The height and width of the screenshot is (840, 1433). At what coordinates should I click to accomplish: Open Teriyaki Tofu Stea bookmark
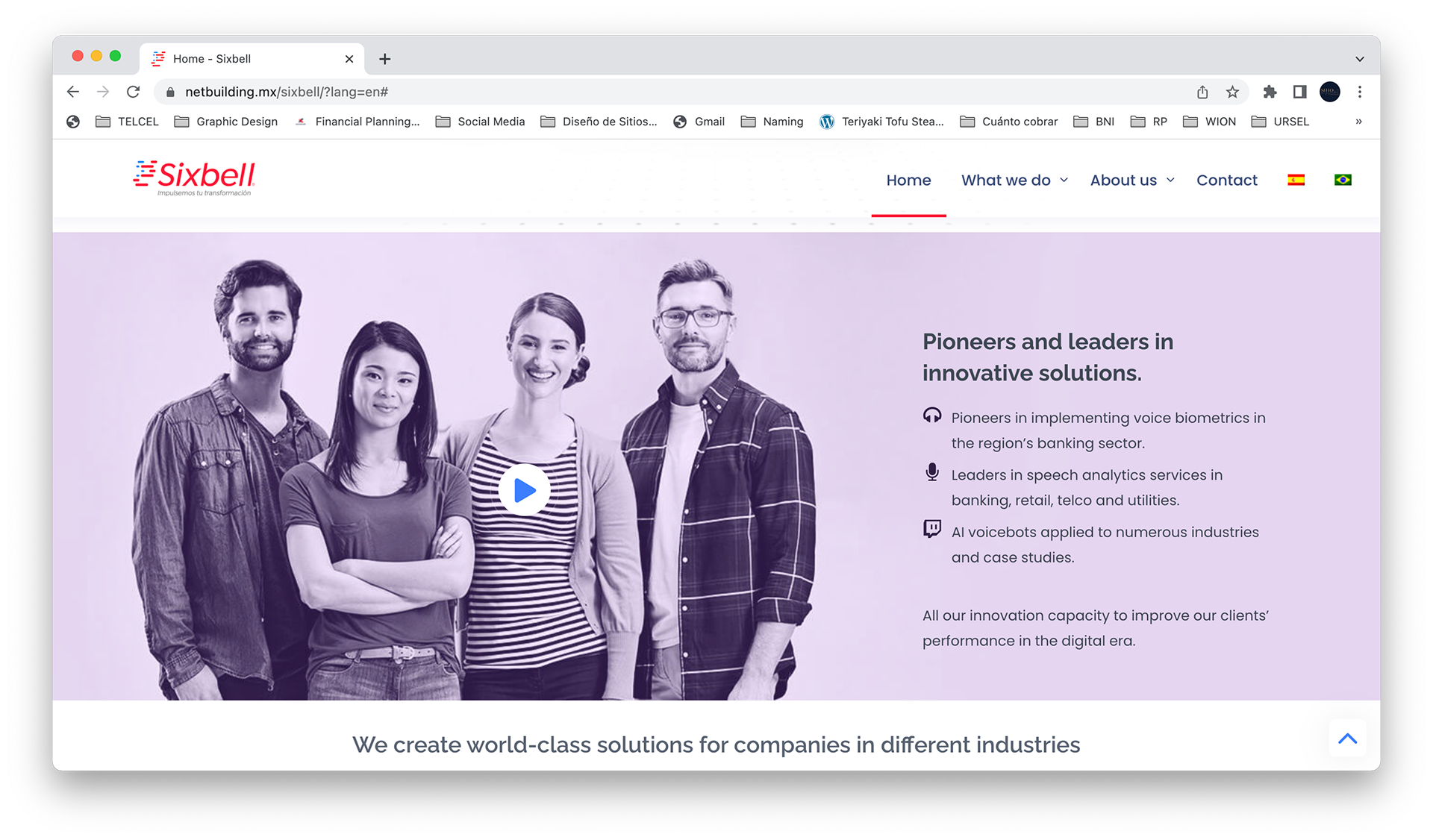(x=882, y=122)
